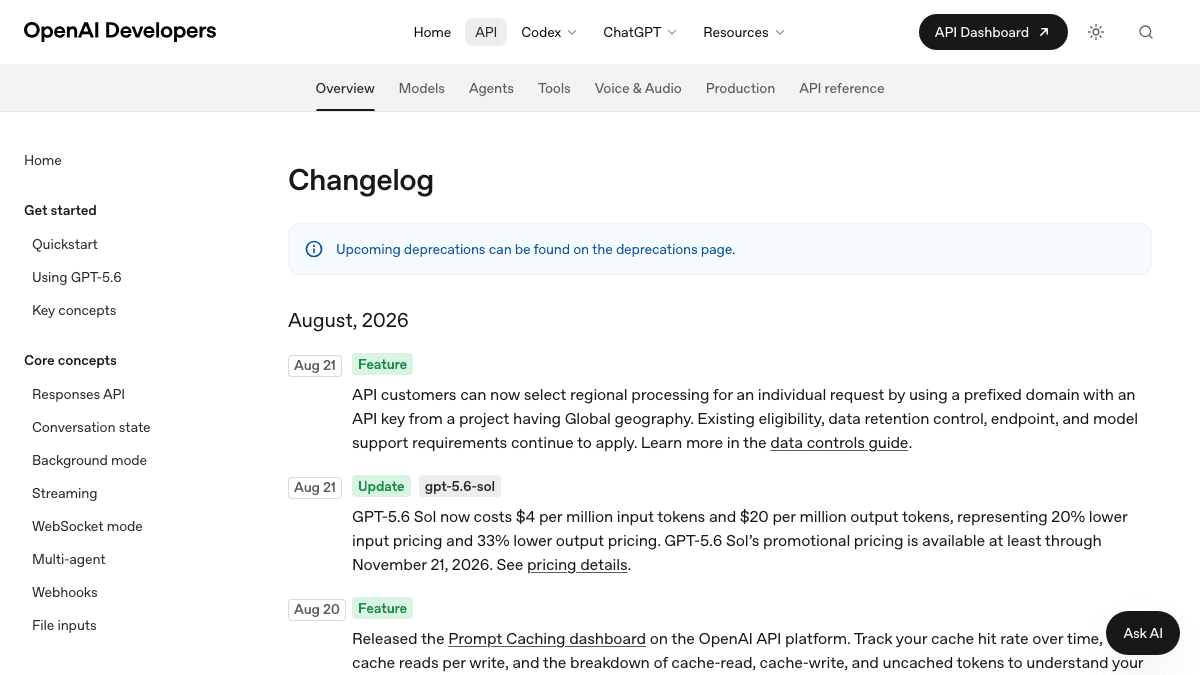Screen dimensions: 1200x675
Task: Select API in top navigation
Action: [x=486, y=32]
